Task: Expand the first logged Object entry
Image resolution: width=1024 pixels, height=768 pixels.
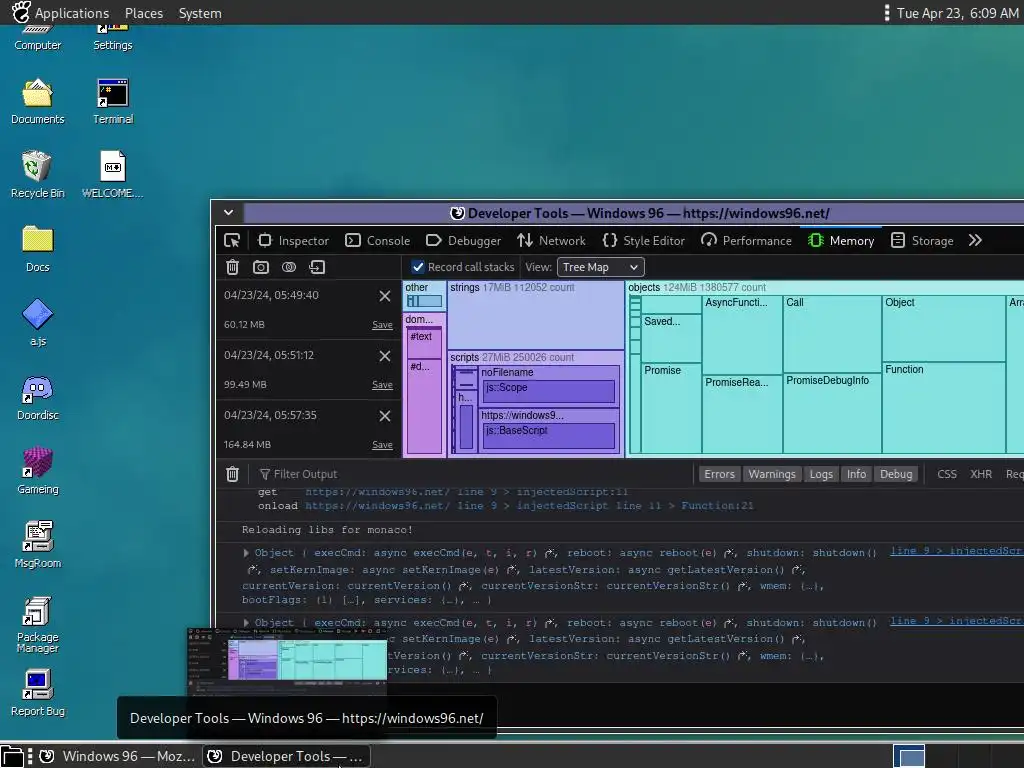Action: pos(246,553)
